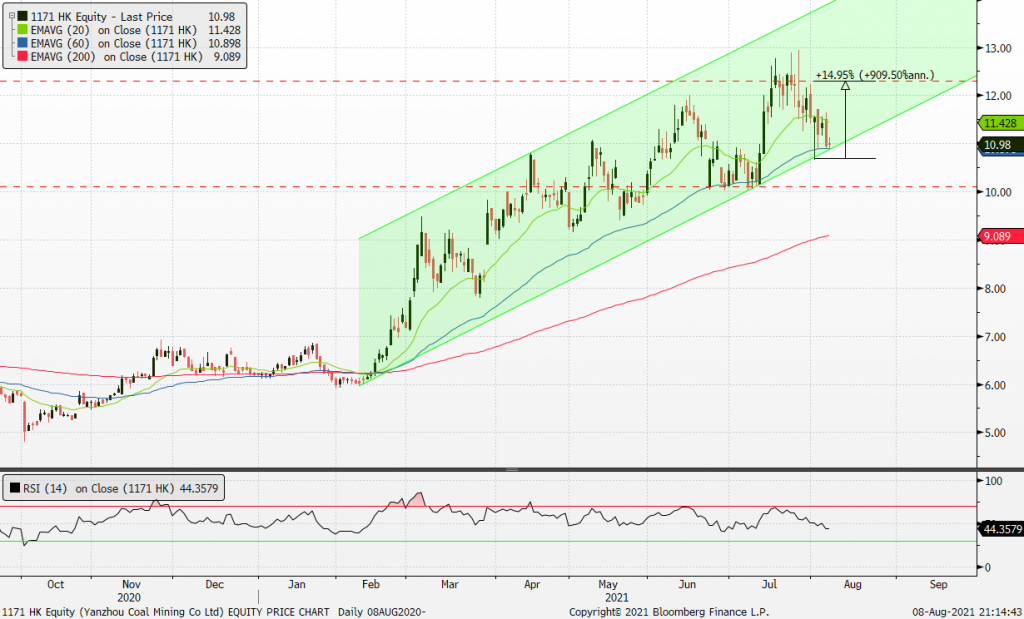Click the Sep label on date axis
Screen dimensions: 1024x619
pos(938,584)
